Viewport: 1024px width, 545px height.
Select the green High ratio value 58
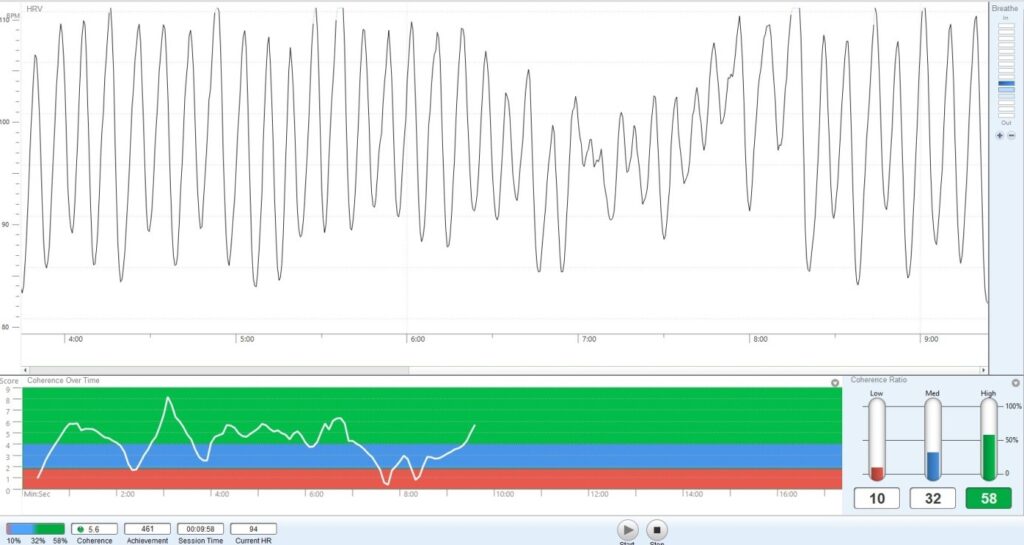[989, 498]
